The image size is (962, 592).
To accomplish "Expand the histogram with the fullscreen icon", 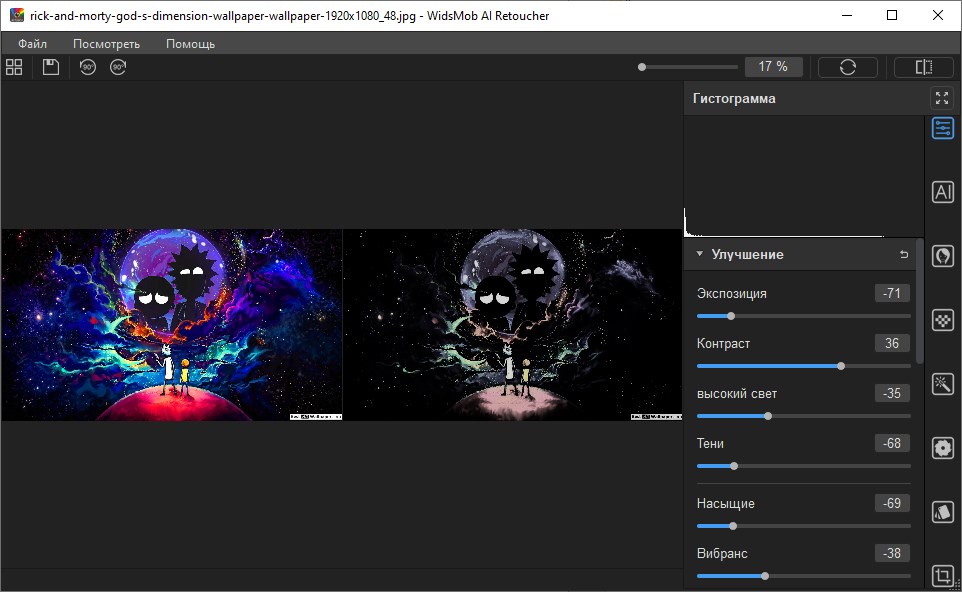I will (x=942, y=98).
